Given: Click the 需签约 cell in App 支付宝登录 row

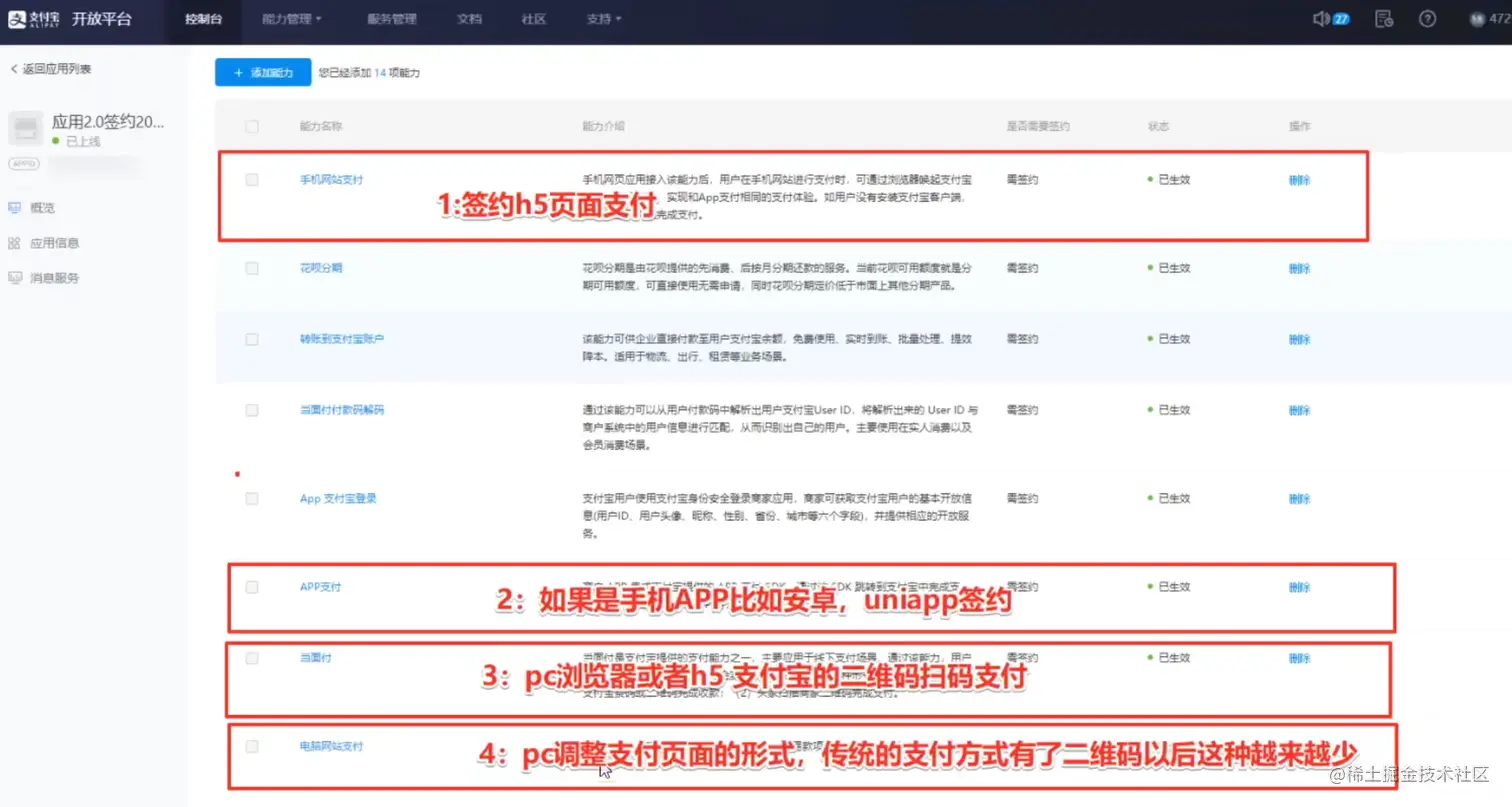Looking at the screenshot, I should [x=1022, y=498].
